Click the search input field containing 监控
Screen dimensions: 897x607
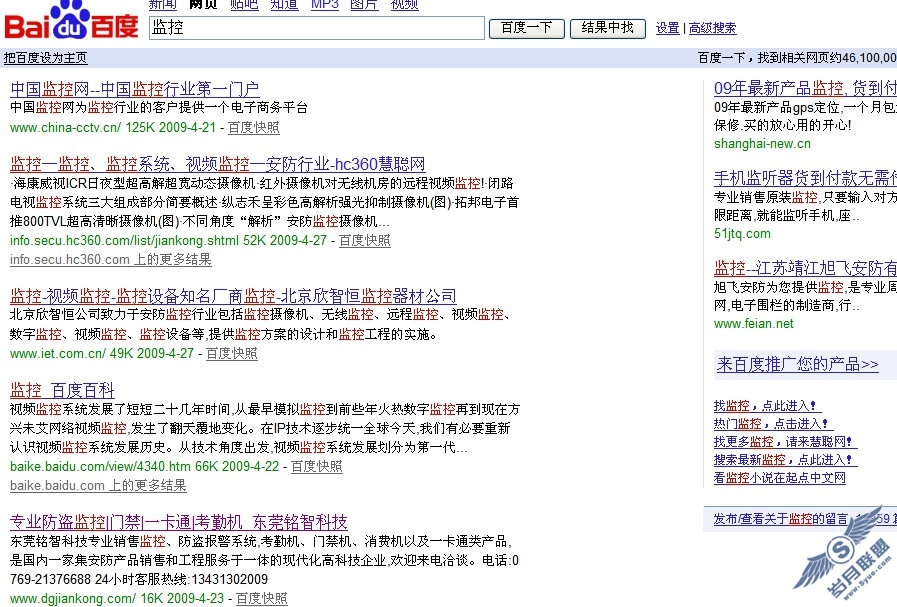[316, 28]
